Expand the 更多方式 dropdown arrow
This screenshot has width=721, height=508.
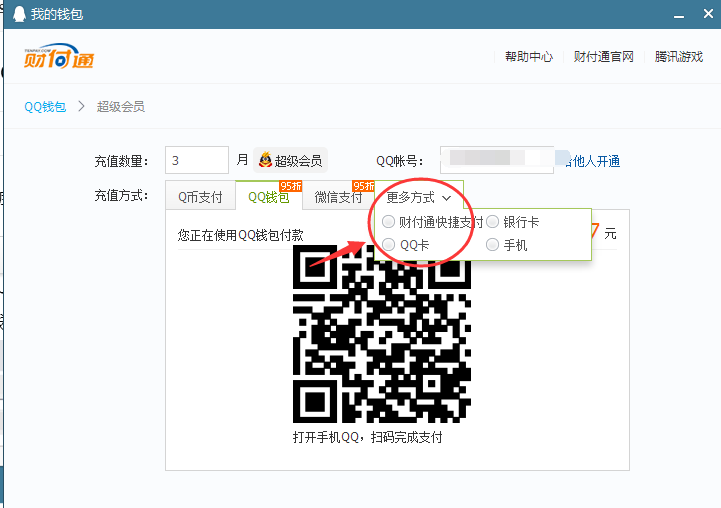pyautogui.click(x=446, y=198)
